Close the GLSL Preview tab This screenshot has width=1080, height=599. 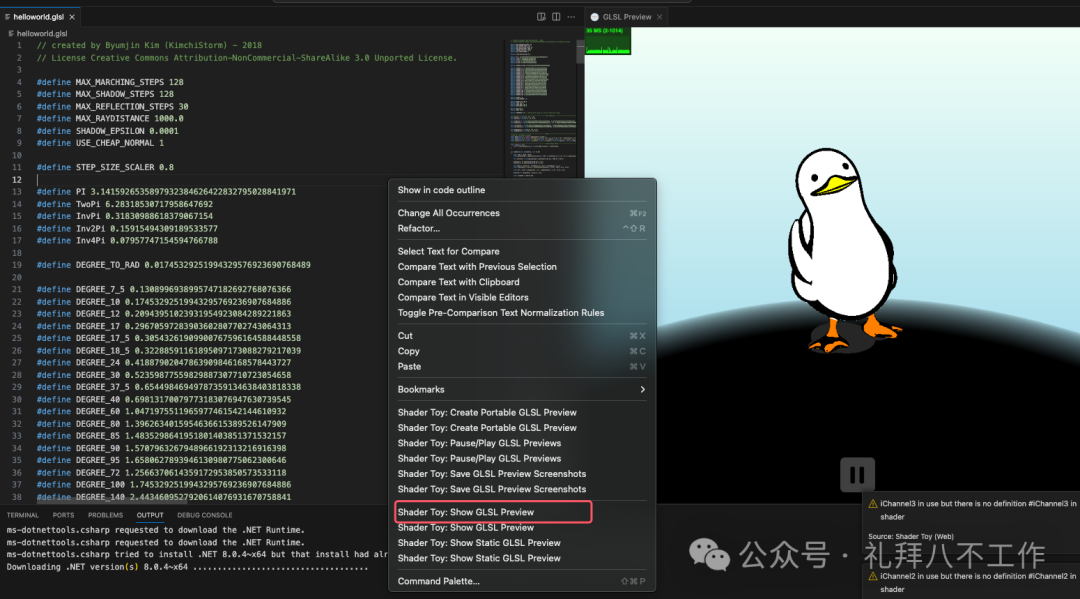659,17
